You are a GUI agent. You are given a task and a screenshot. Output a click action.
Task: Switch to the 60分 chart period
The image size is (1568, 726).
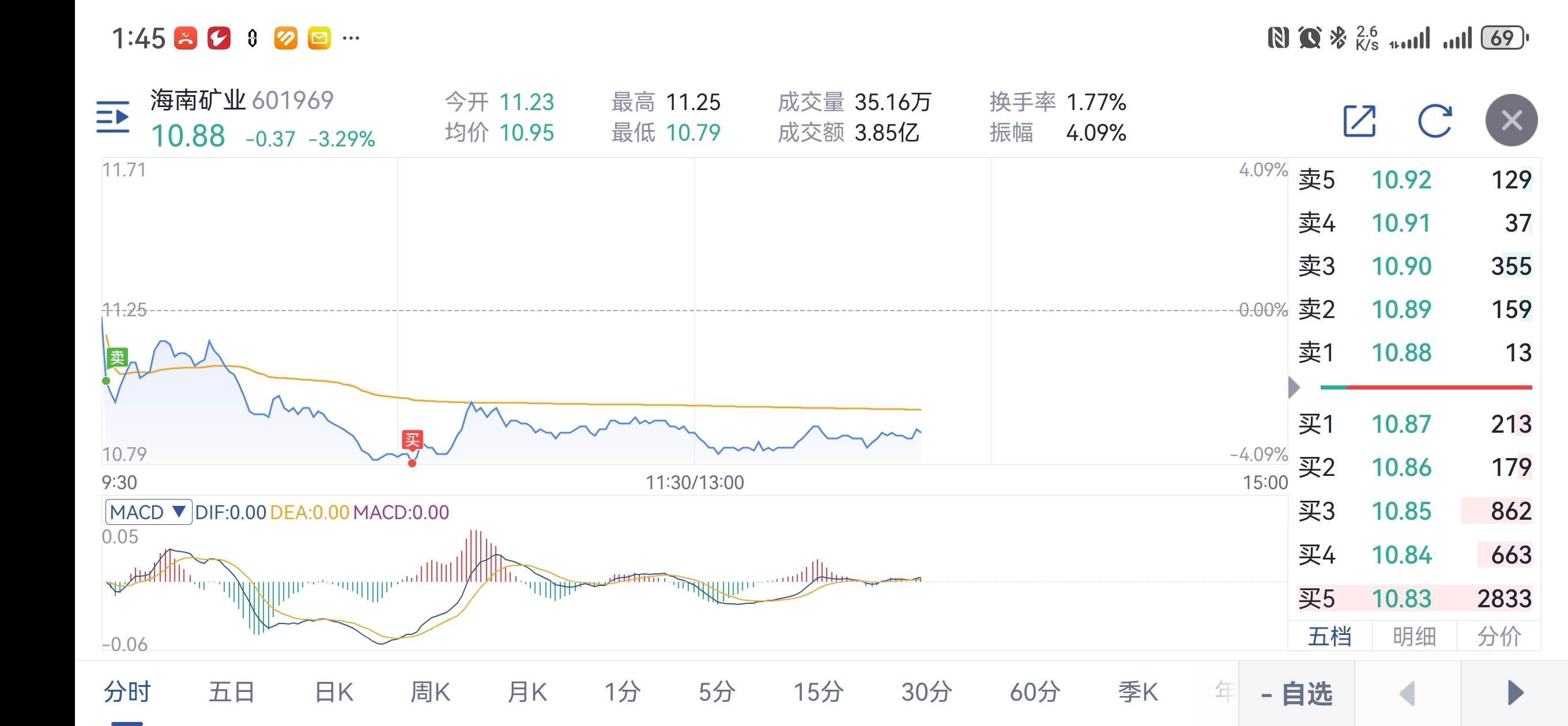pyautogui.click(x=1035, y=693)
